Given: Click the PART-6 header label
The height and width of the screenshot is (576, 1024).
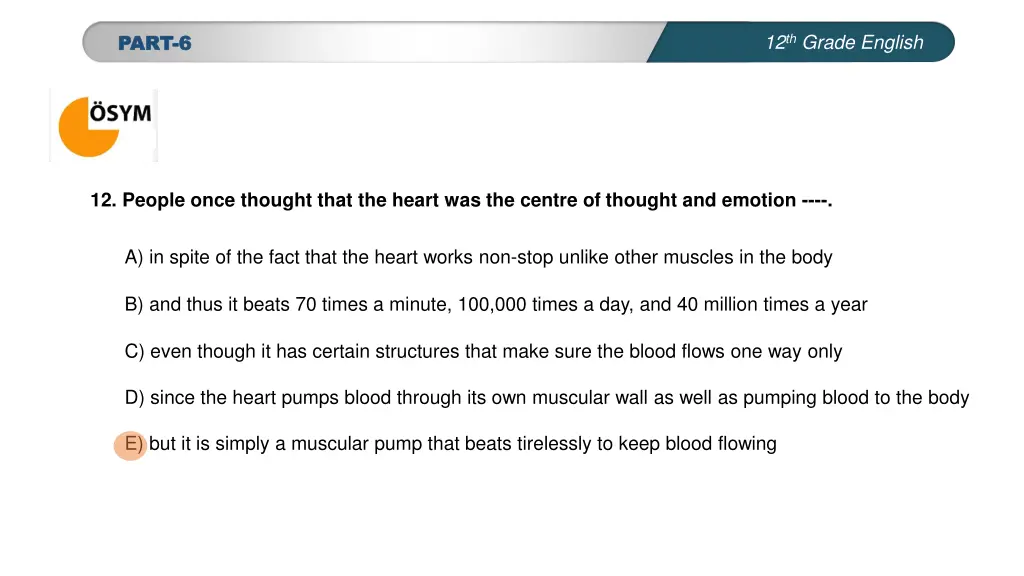Looking at the screenshot, I should coord(155,43).
